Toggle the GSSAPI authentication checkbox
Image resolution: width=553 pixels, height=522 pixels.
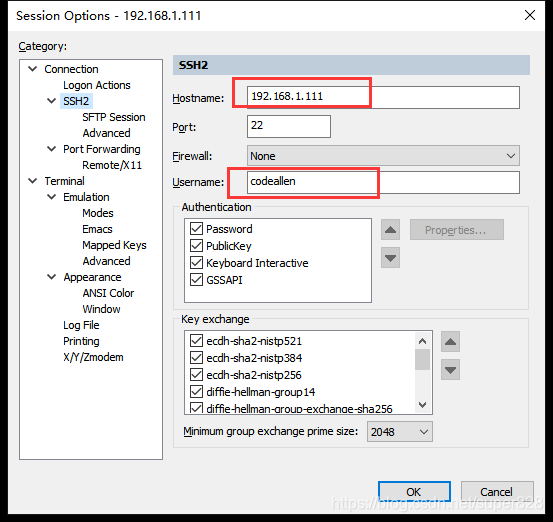coord(196,279)
